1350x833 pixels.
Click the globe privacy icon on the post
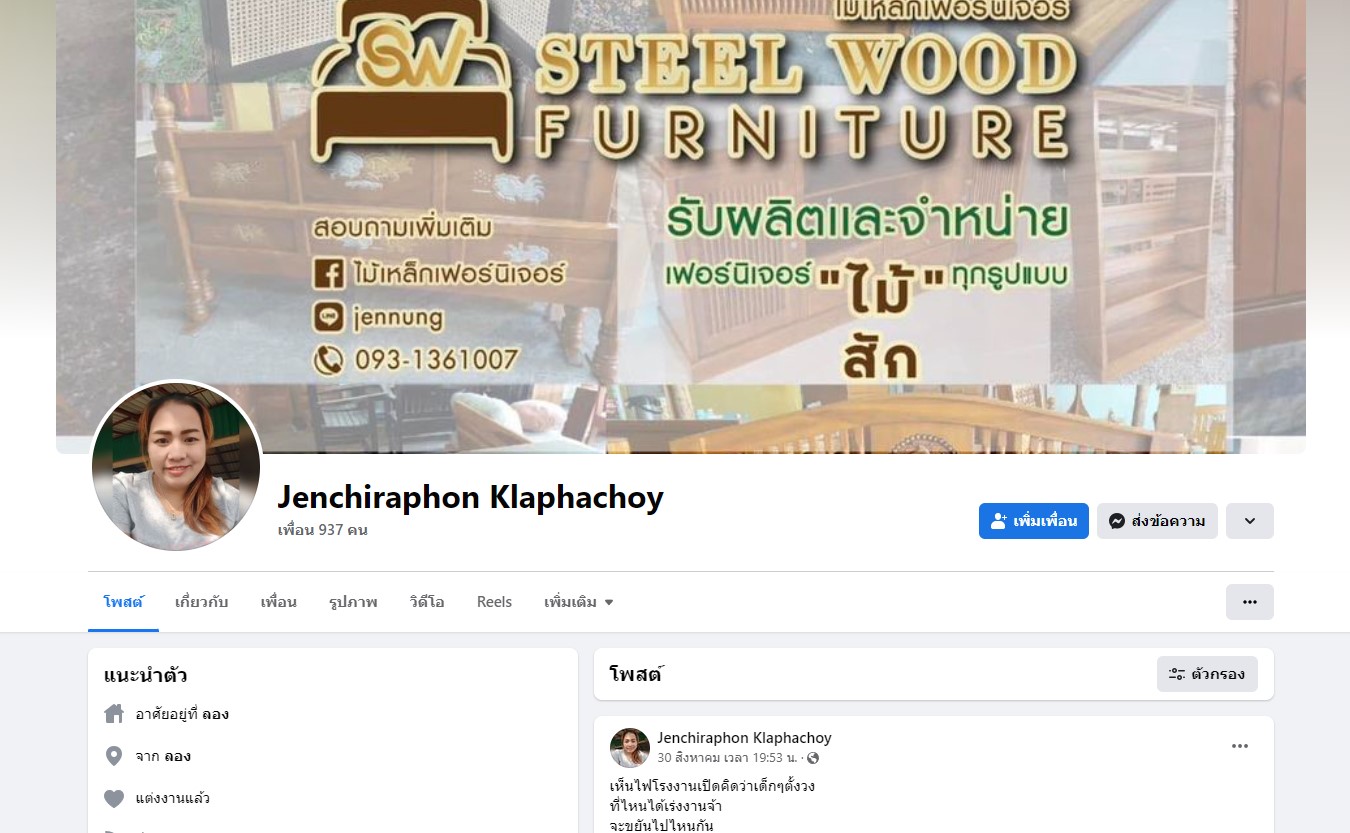point(813,758)
